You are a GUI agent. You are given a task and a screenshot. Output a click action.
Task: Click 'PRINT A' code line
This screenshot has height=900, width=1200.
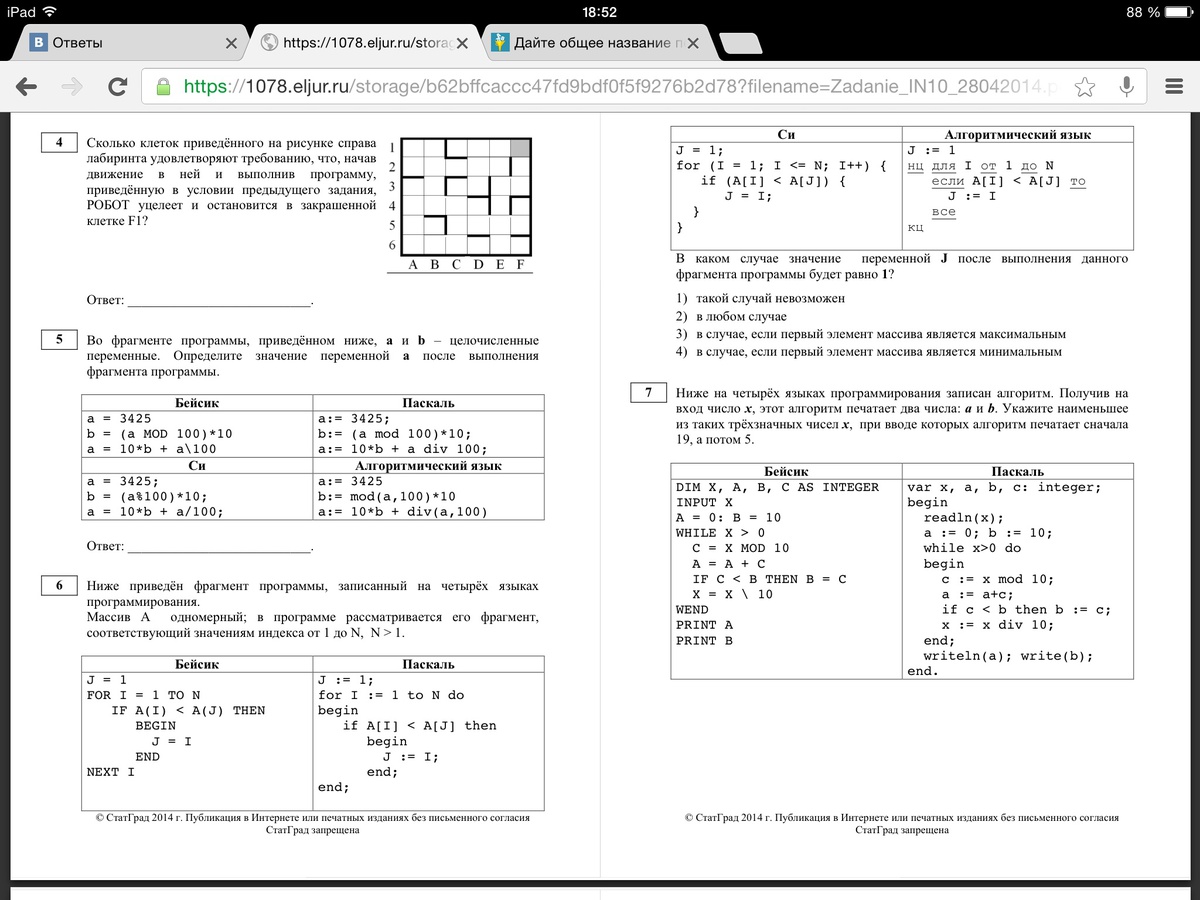click(705, 625)
